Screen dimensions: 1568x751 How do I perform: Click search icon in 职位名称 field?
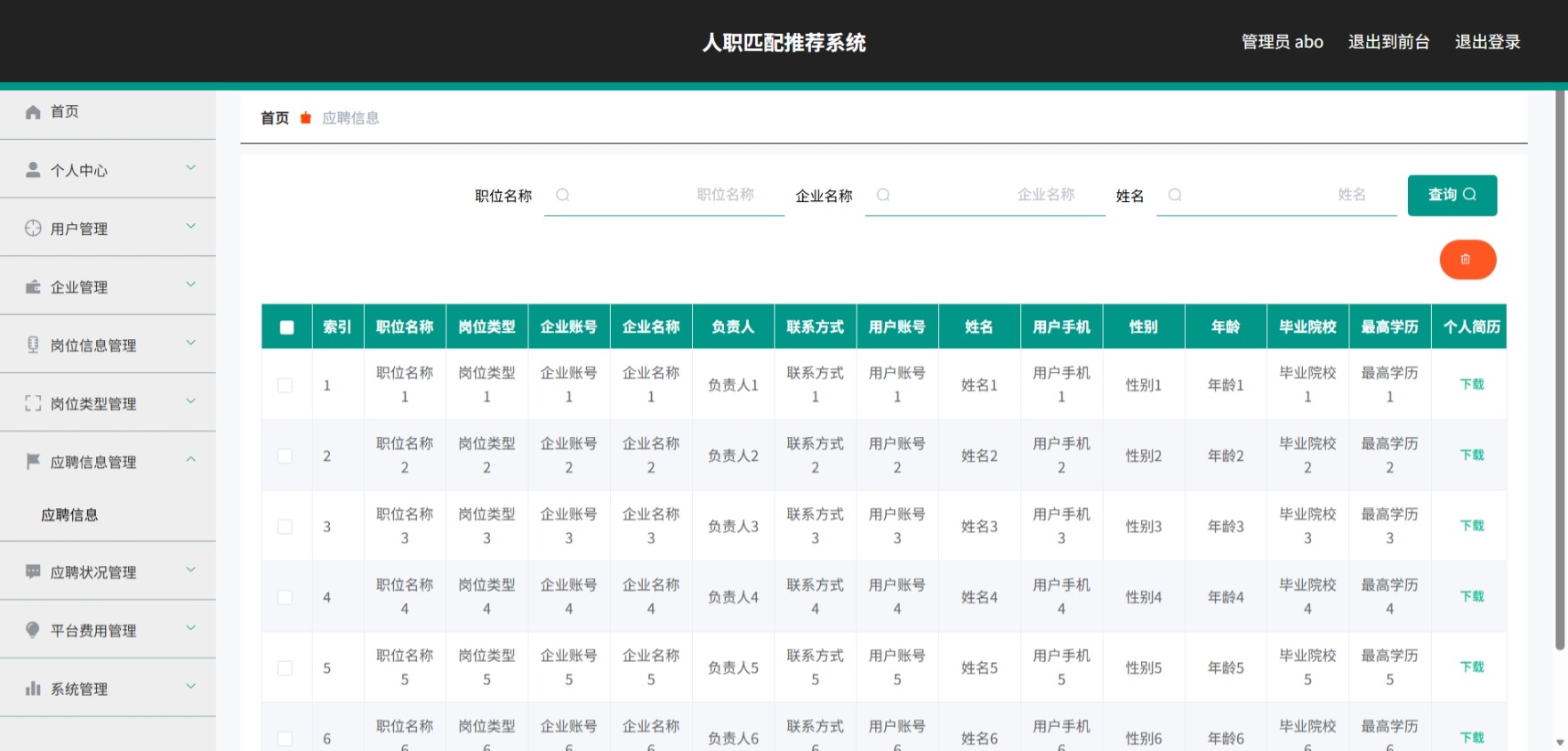click(x=562, y=195)
